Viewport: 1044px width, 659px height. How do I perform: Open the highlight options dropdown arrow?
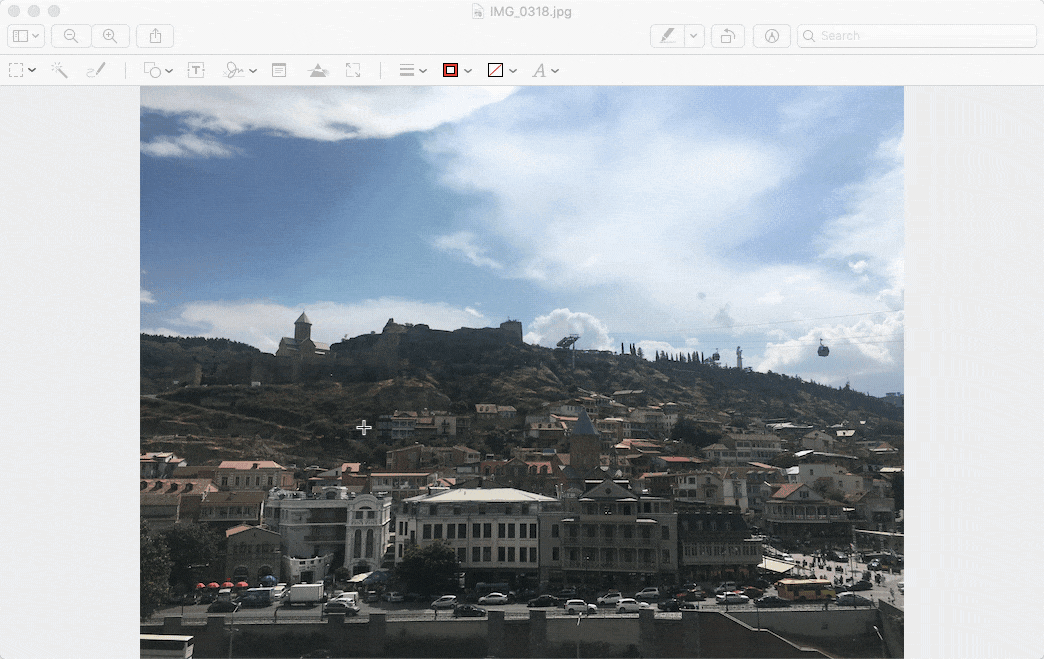[694, 36]
